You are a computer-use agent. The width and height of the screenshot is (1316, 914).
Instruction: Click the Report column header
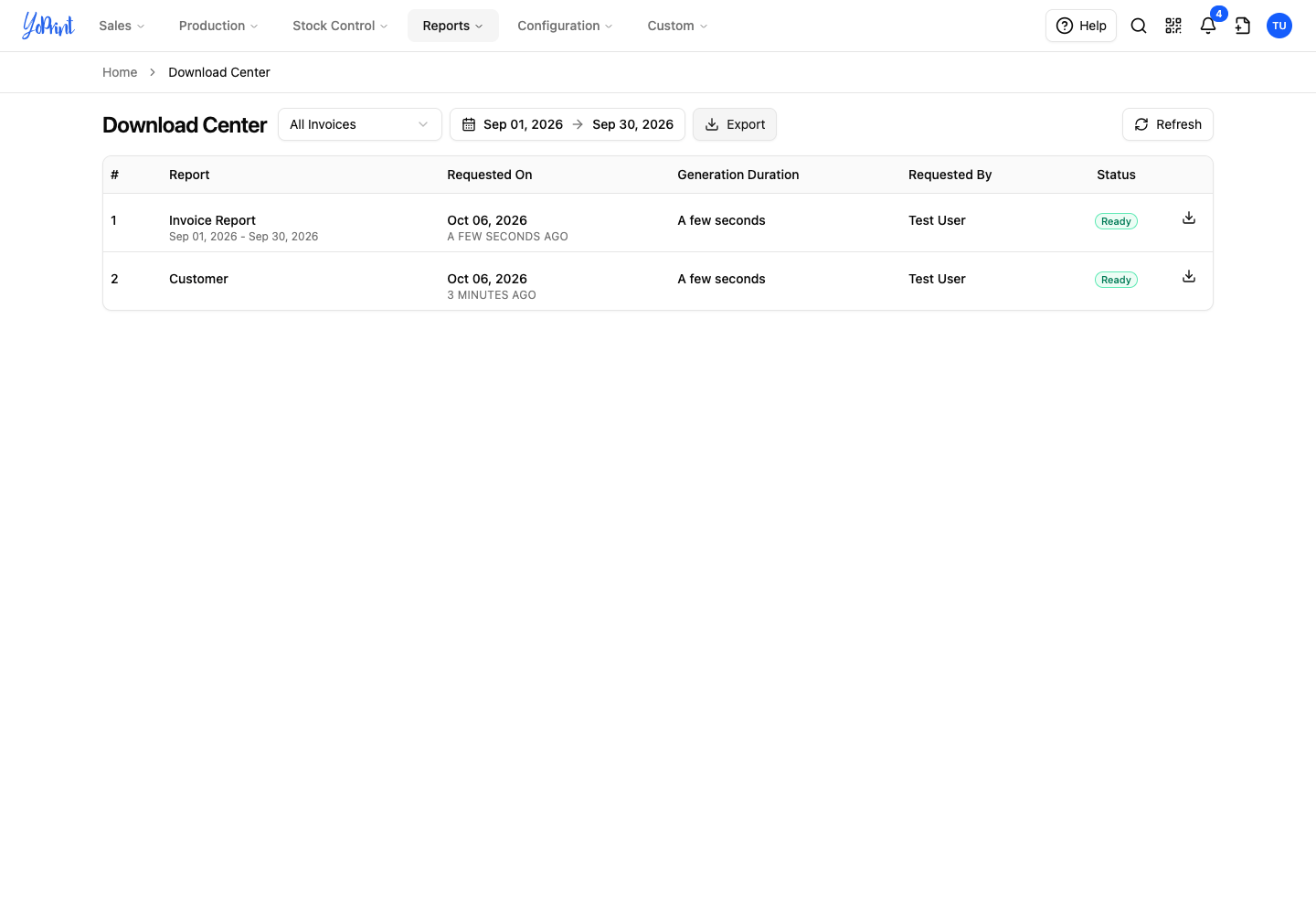pos(189,175)
